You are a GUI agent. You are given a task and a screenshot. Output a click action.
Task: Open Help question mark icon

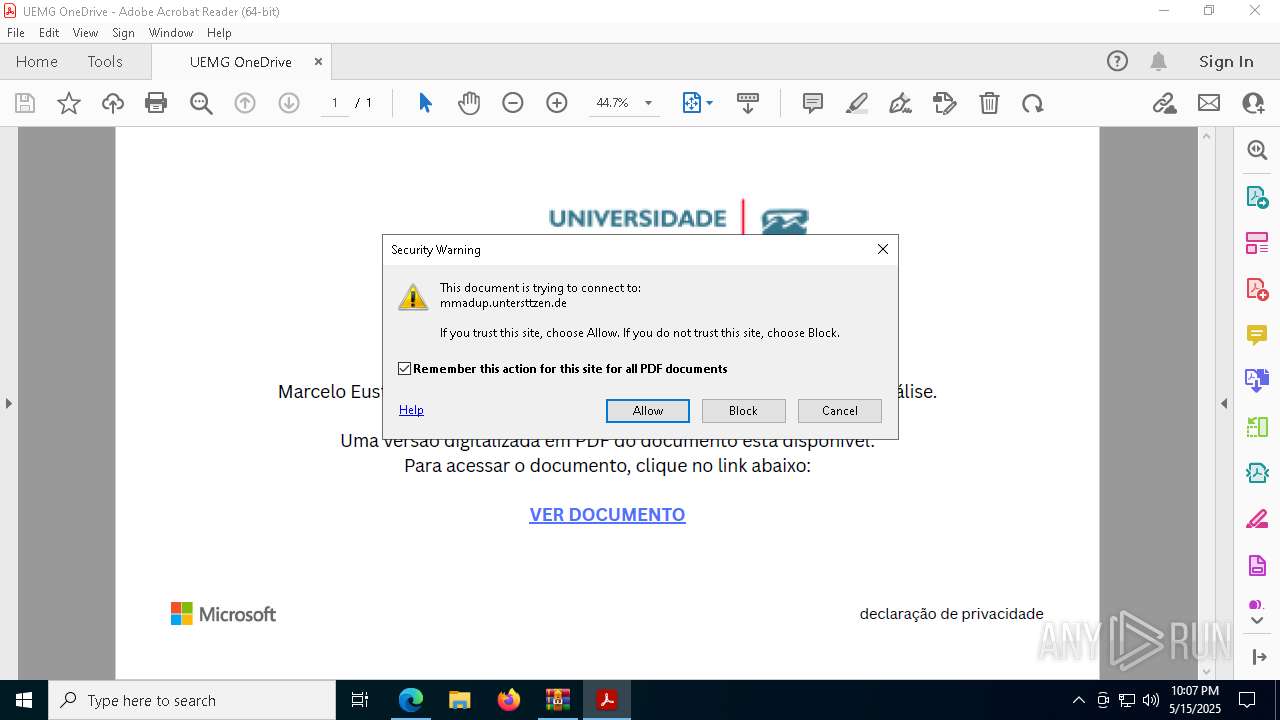1117,61
